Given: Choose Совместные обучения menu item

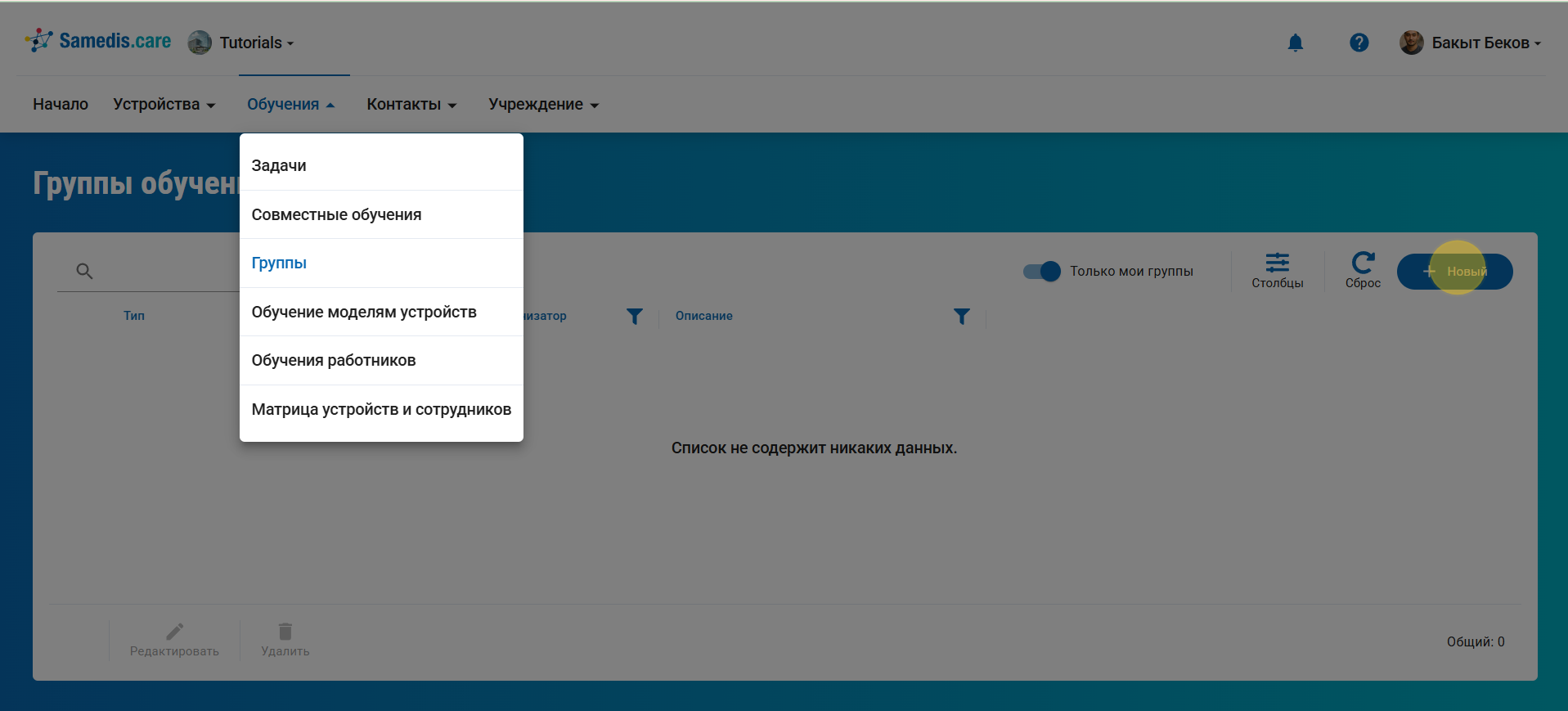Looking at the screenshot, I should coord(336,214).
